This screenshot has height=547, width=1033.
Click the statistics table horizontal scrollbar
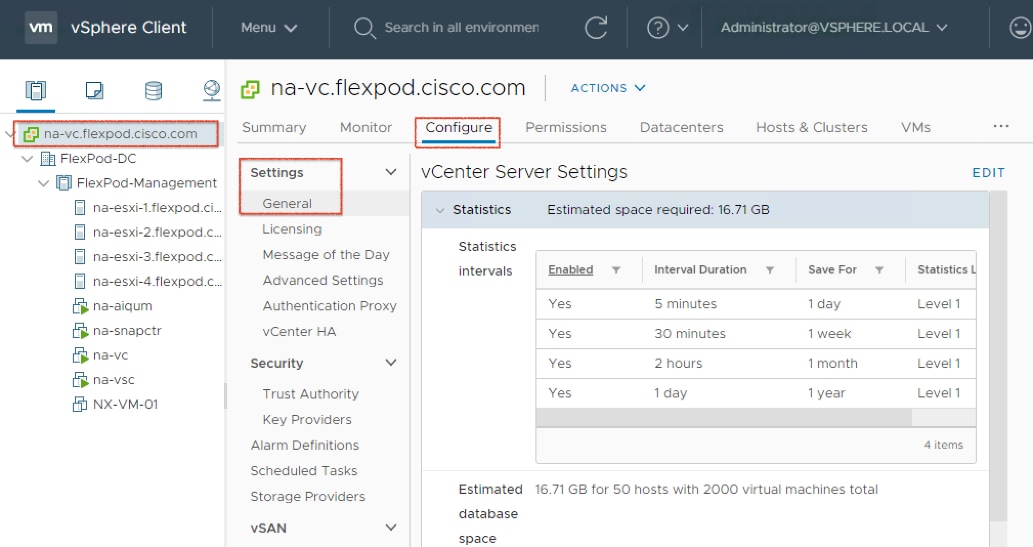(x=723, y=417)
